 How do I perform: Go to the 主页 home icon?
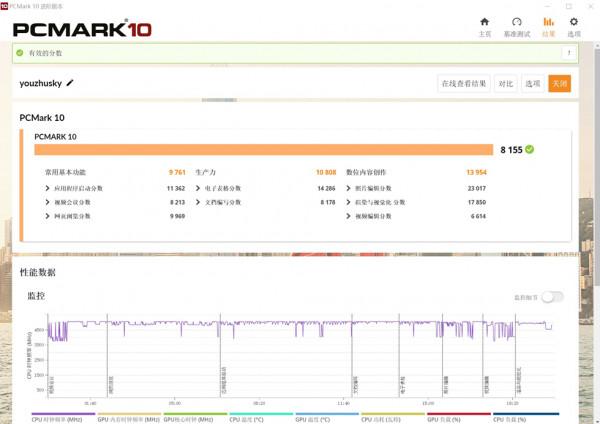(x=485, y=22)
